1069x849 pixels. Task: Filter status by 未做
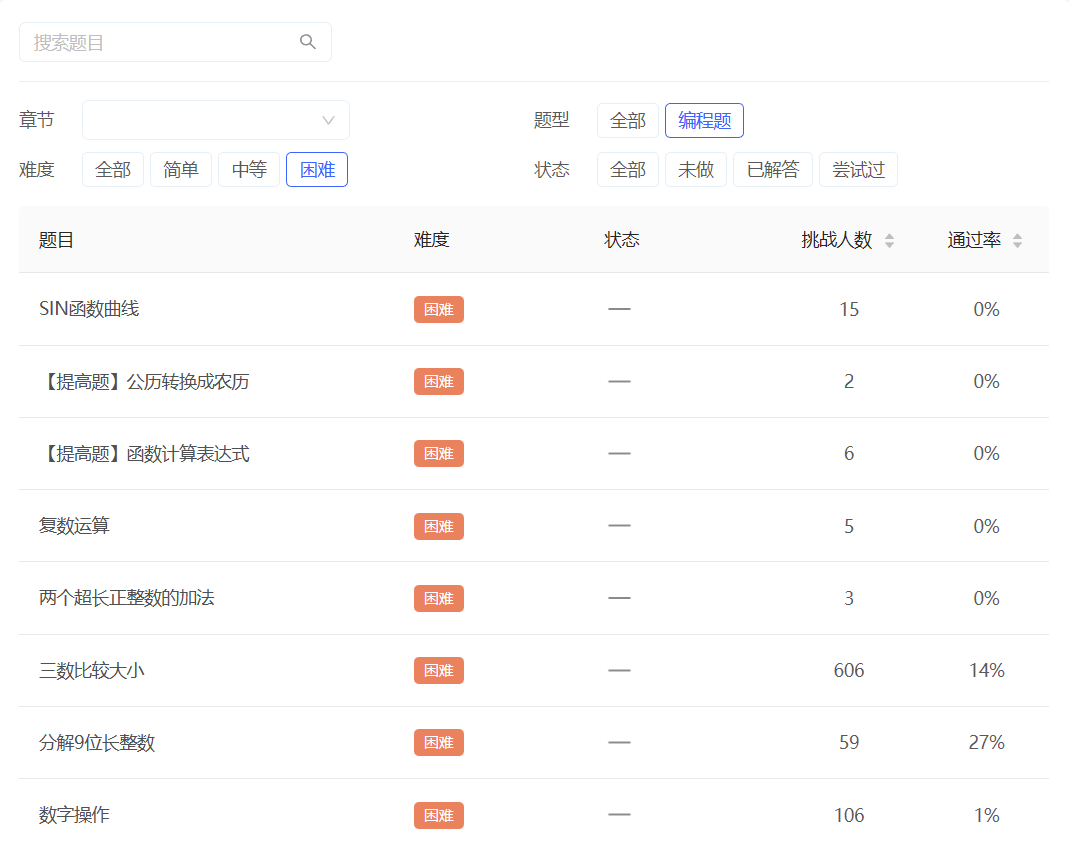[696, 170]
